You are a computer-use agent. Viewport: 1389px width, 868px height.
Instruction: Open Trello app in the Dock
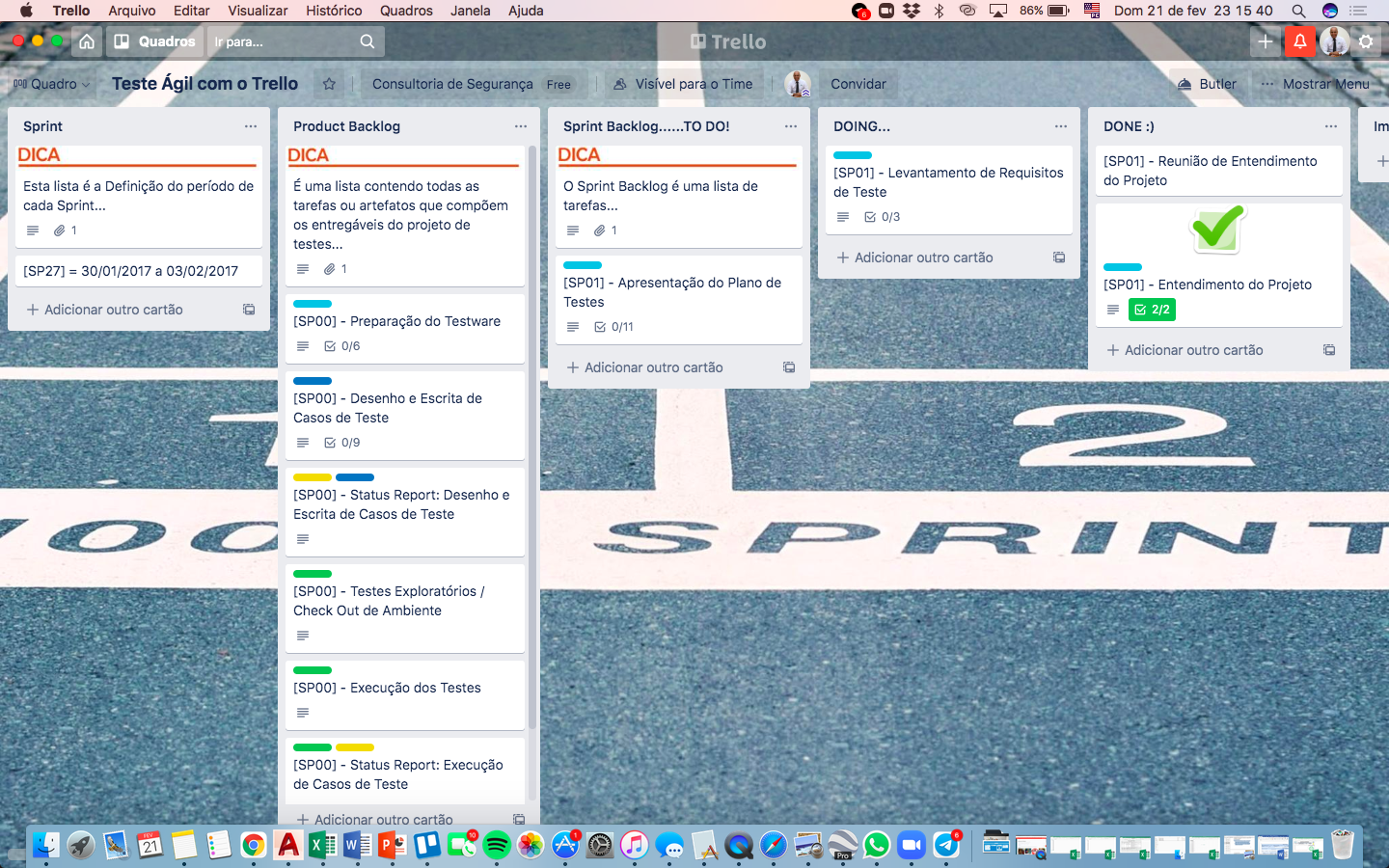(x=427, y=846)
